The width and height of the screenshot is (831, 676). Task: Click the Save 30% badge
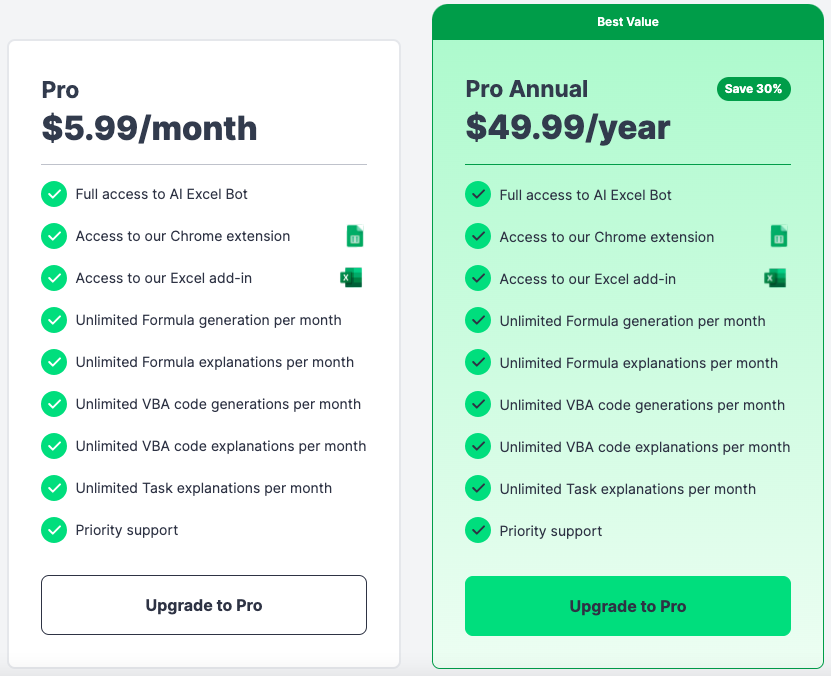point(754,89)
